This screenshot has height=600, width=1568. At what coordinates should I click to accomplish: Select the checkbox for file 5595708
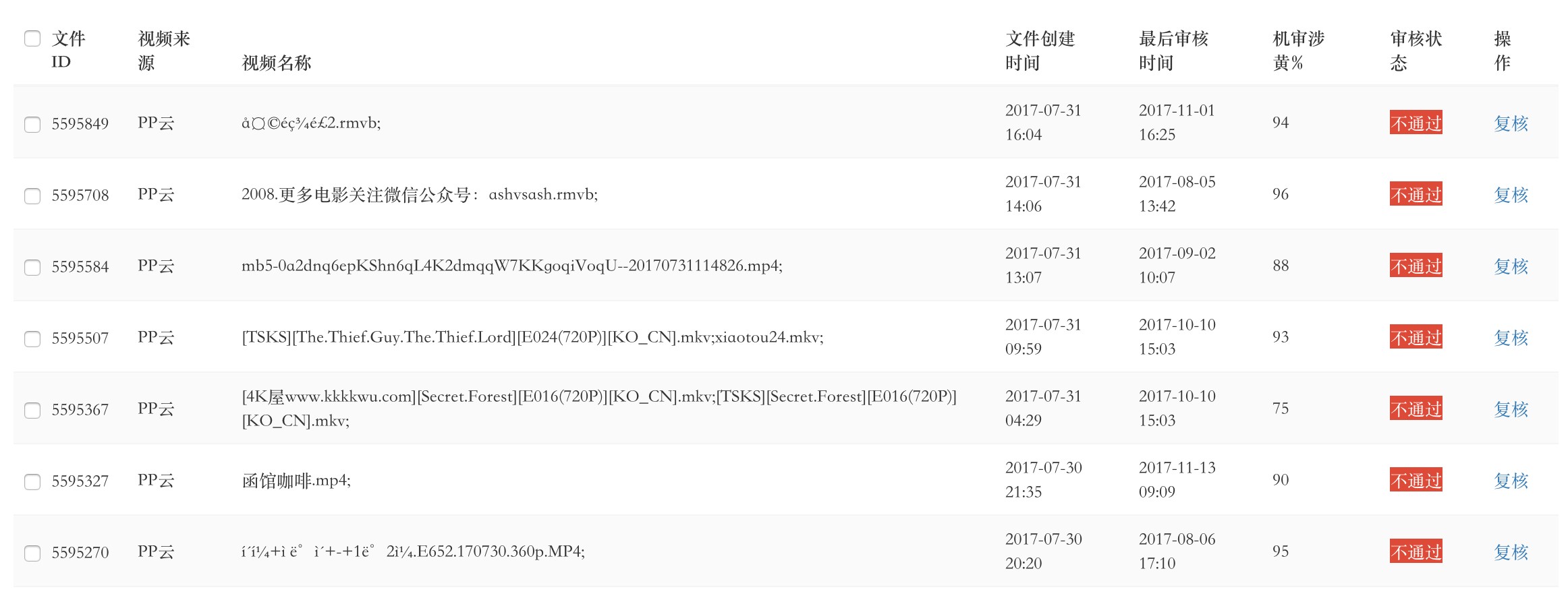tap(32, 196)
